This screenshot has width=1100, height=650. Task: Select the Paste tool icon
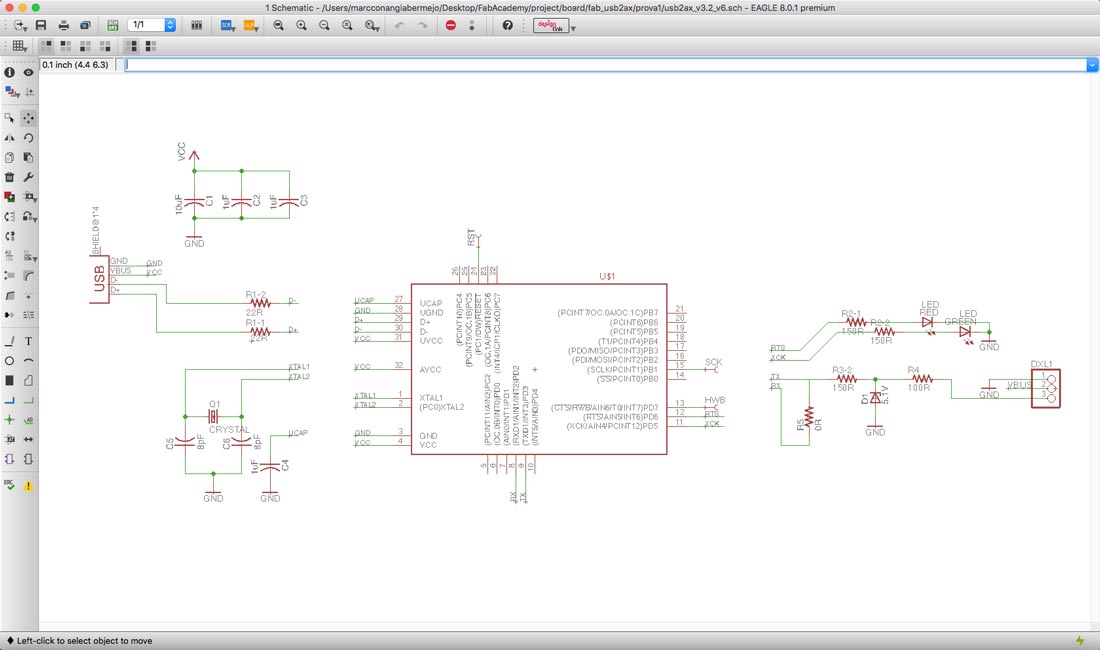(28, 157)
